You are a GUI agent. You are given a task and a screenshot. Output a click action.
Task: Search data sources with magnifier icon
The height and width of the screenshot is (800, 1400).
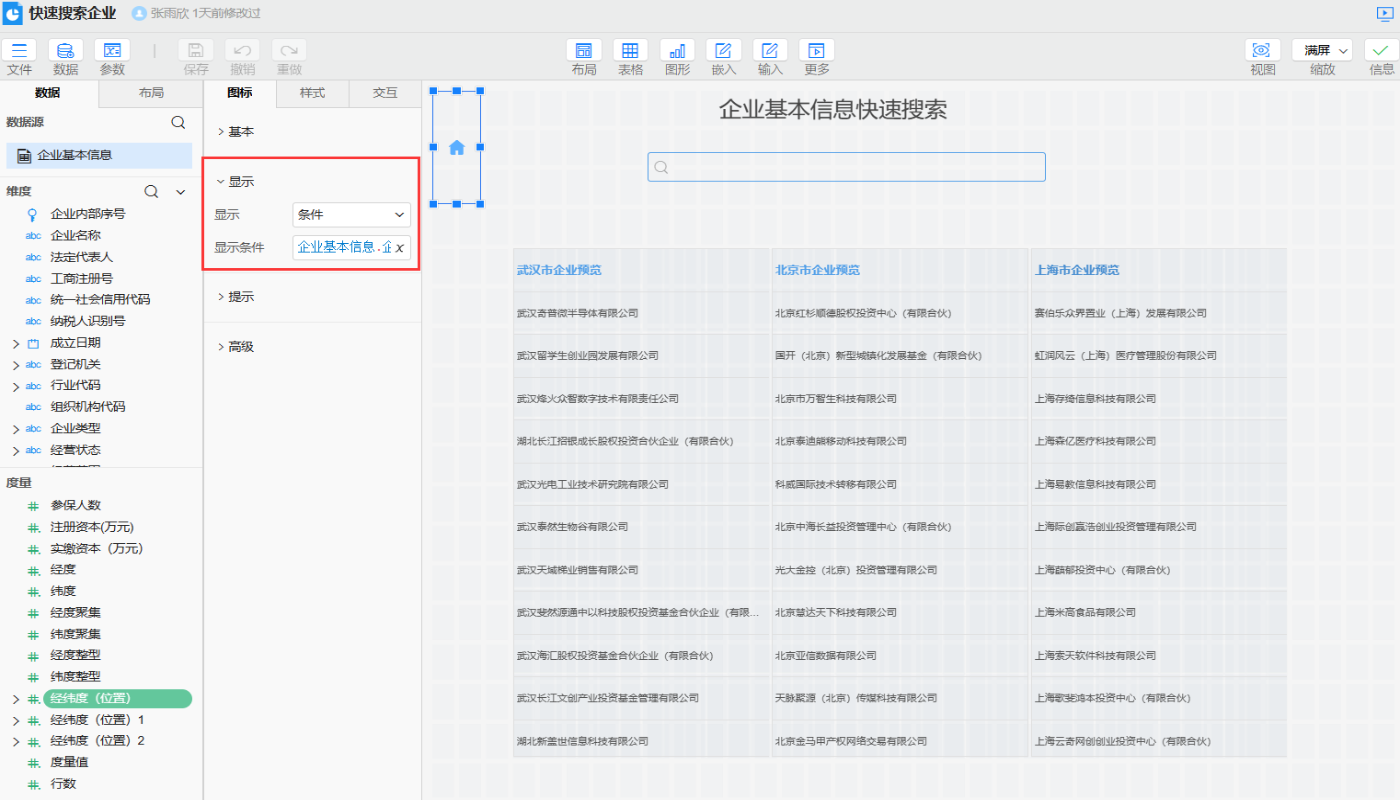(x=178, y=122)
